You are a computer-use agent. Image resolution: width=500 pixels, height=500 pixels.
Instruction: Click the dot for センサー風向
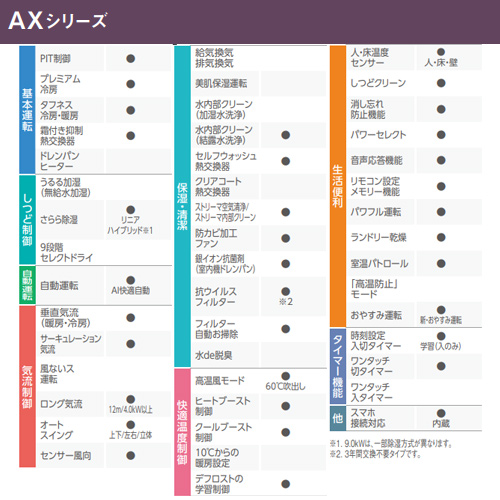(x=131, y=455)
